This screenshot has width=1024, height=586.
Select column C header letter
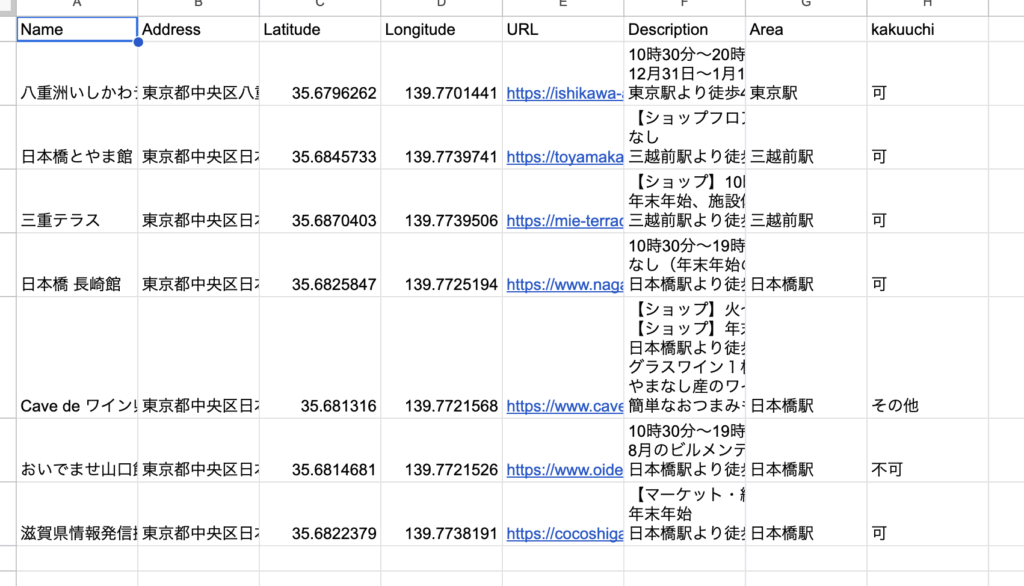320,6
